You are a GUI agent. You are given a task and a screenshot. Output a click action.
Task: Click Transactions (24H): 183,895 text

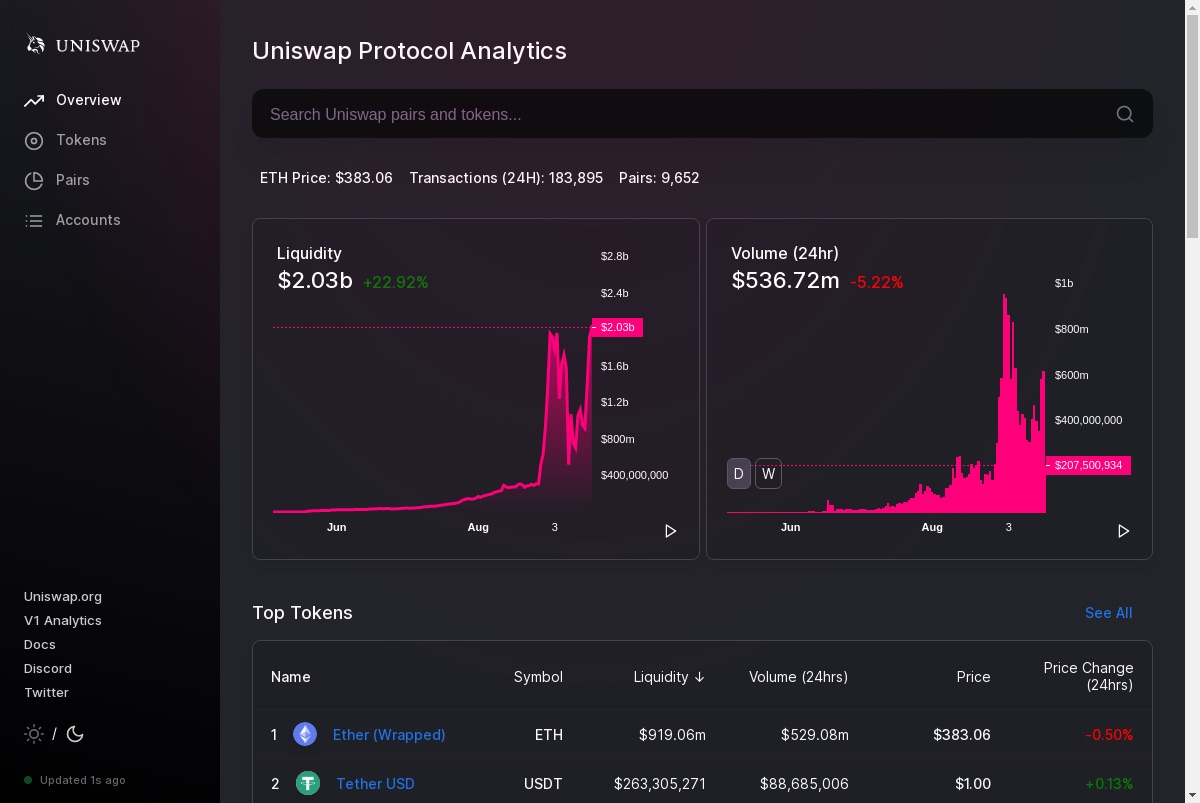point(506,178)
